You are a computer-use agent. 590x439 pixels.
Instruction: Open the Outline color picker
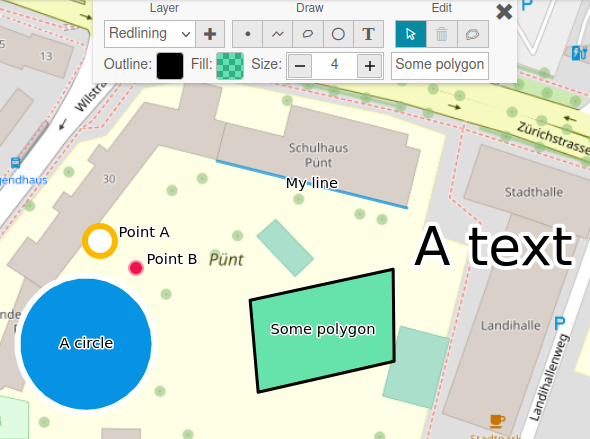tap(170, 66)
